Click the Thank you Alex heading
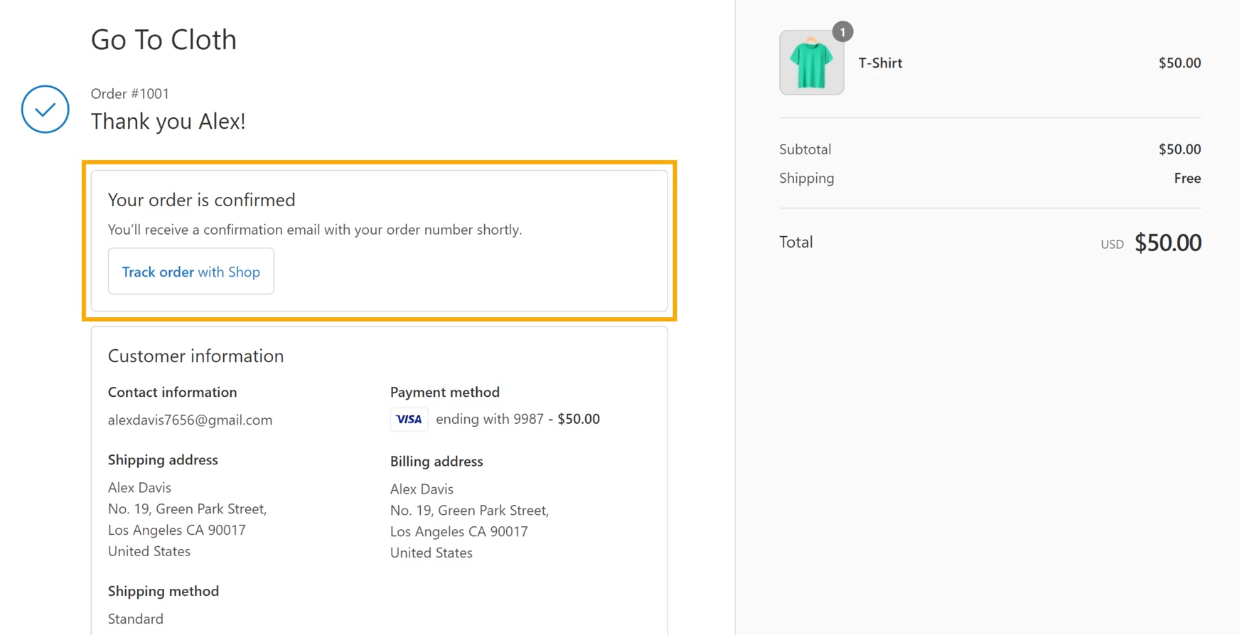This screenshot has width=1240, height=635. click(x=168, y=122)
